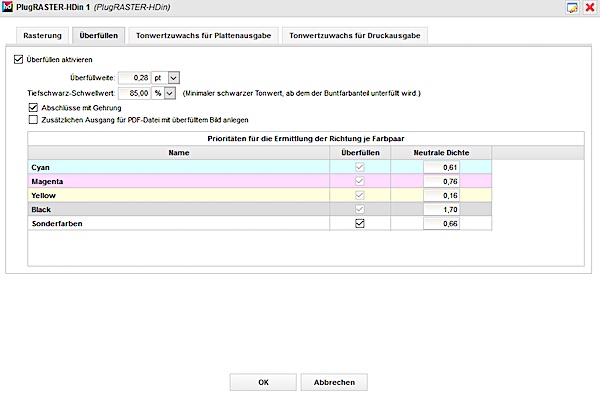Edit Magenta neutral density value 0,76
The height and width of the screenshot is (395, 600).
(441, 181)
